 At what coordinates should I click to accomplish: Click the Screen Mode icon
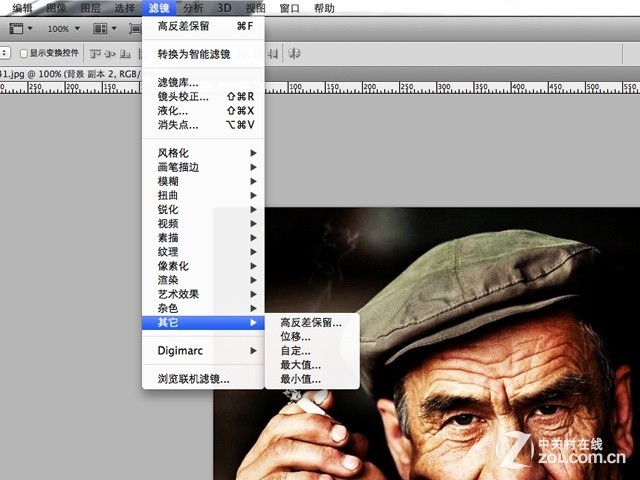click(135, 28)
